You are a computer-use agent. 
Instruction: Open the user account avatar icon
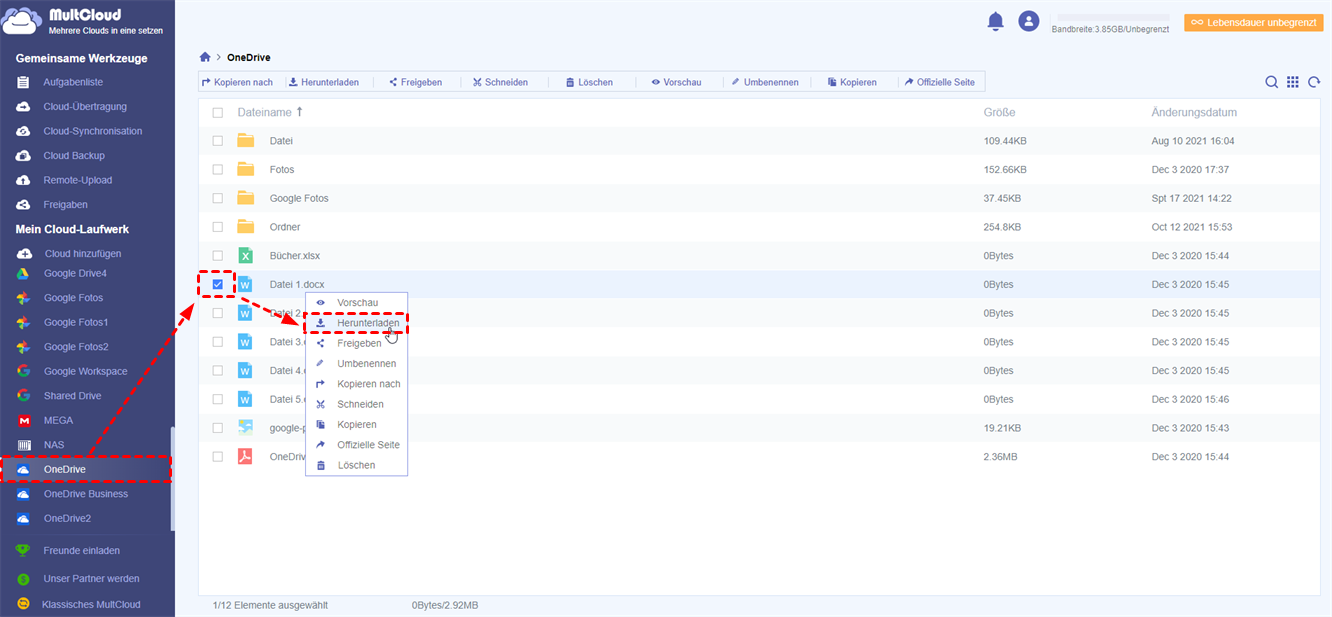(1028, 21)
